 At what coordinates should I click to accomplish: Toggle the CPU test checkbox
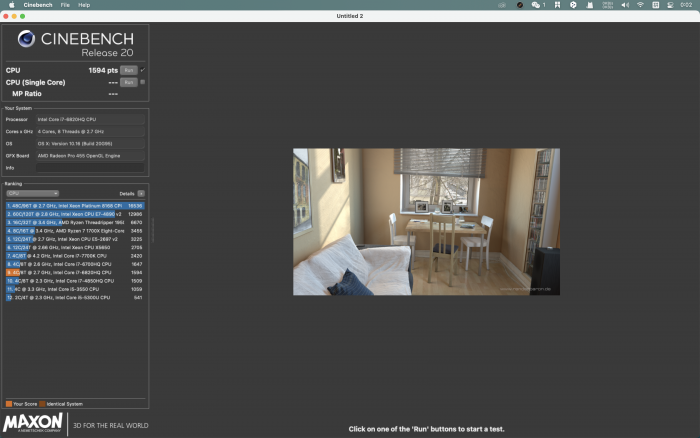point(143,70)
